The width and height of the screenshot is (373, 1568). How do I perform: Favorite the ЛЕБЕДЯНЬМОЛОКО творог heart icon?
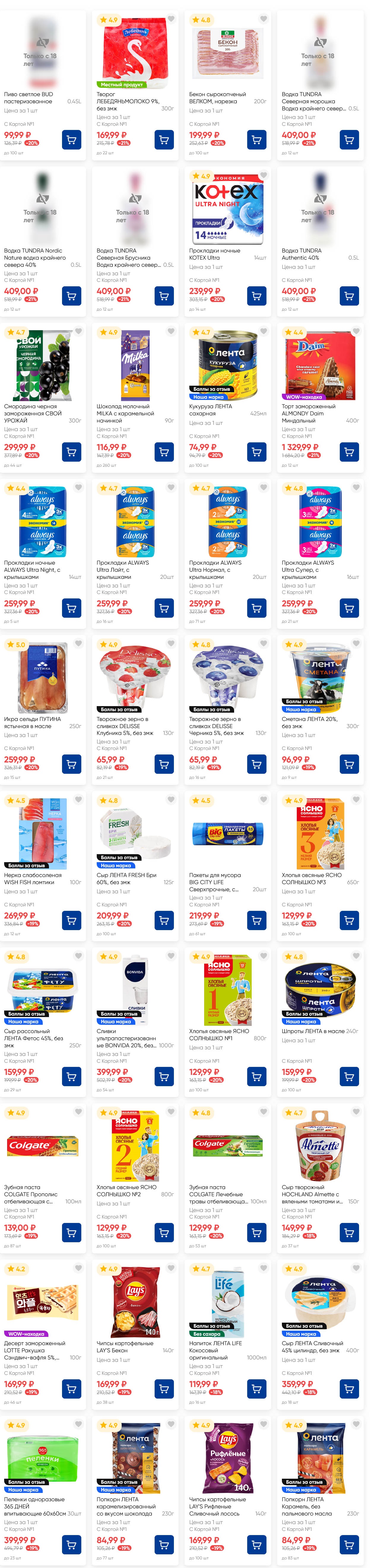coord(171,19)
